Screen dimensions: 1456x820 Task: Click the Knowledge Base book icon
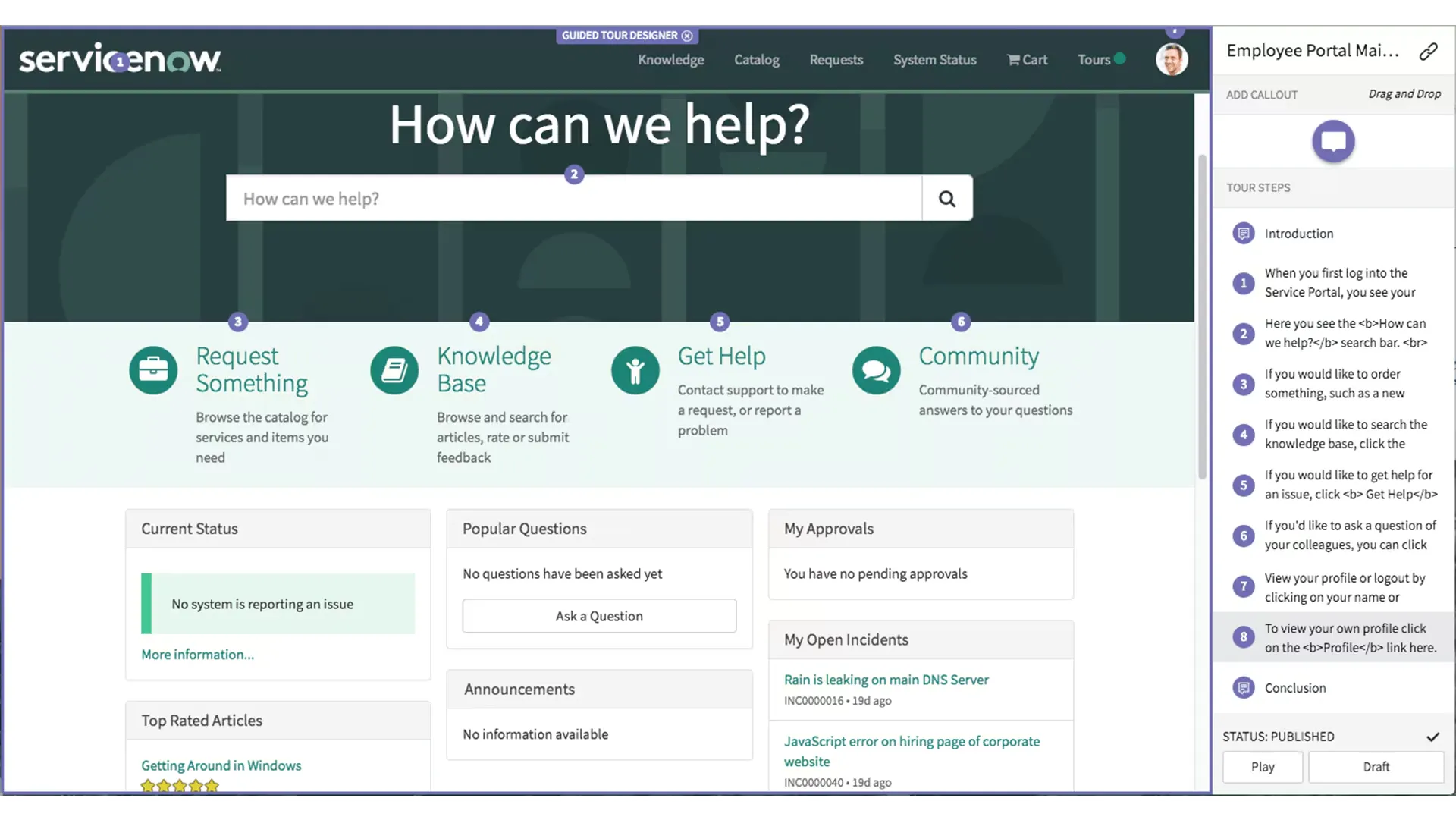click(x=394, y=370)
